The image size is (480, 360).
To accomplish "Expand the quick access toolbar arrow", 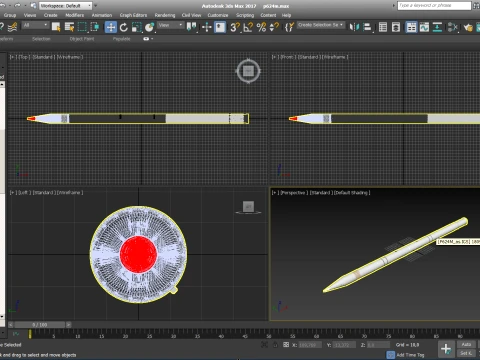I will click(x=96, y=6).
